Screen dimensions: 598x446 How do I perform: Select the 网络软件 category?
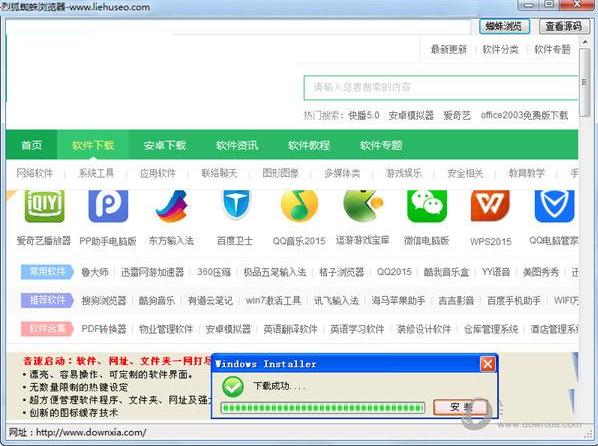[34, 173]
